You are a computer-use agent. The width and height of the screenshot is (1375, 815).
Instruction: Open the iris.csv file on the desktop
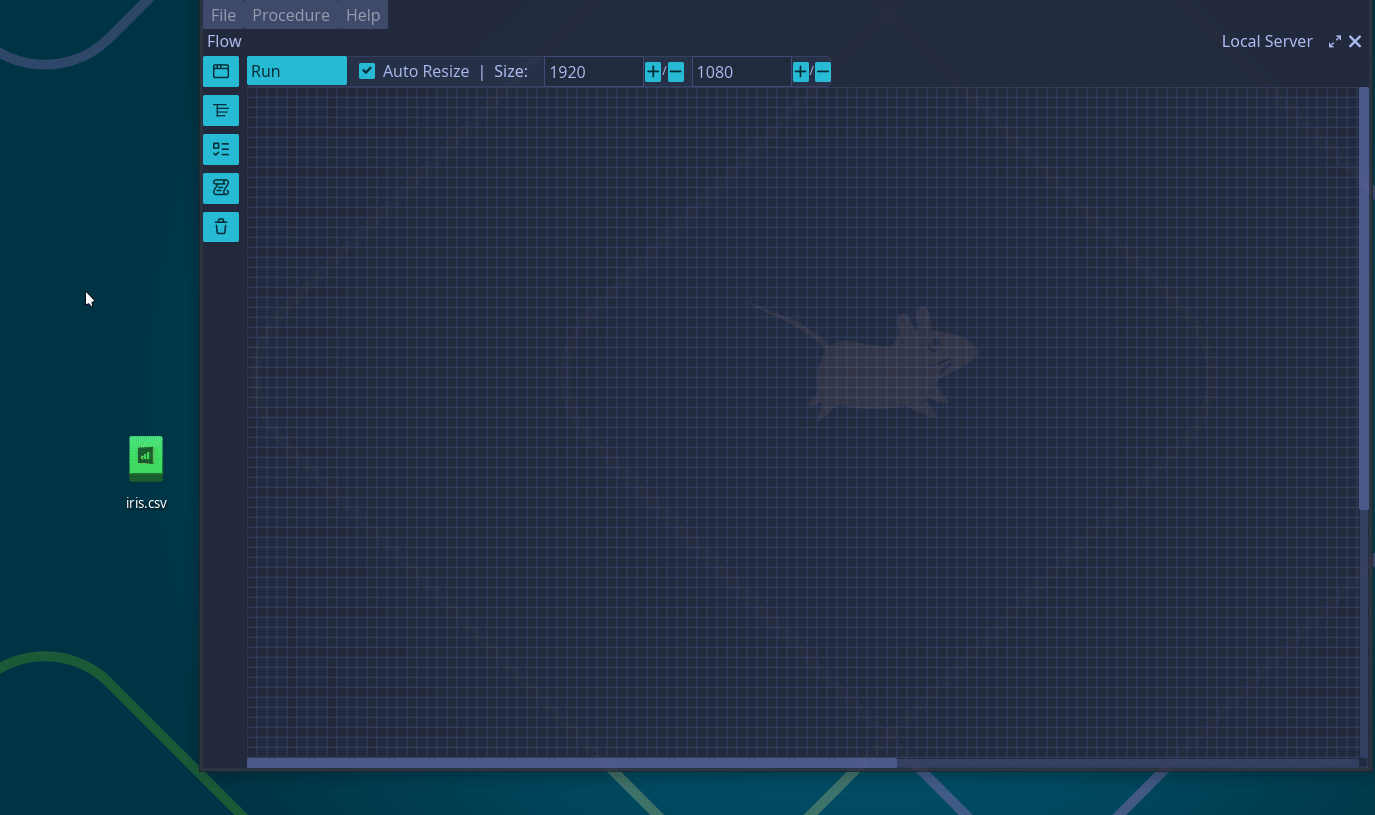click(146, 460)
